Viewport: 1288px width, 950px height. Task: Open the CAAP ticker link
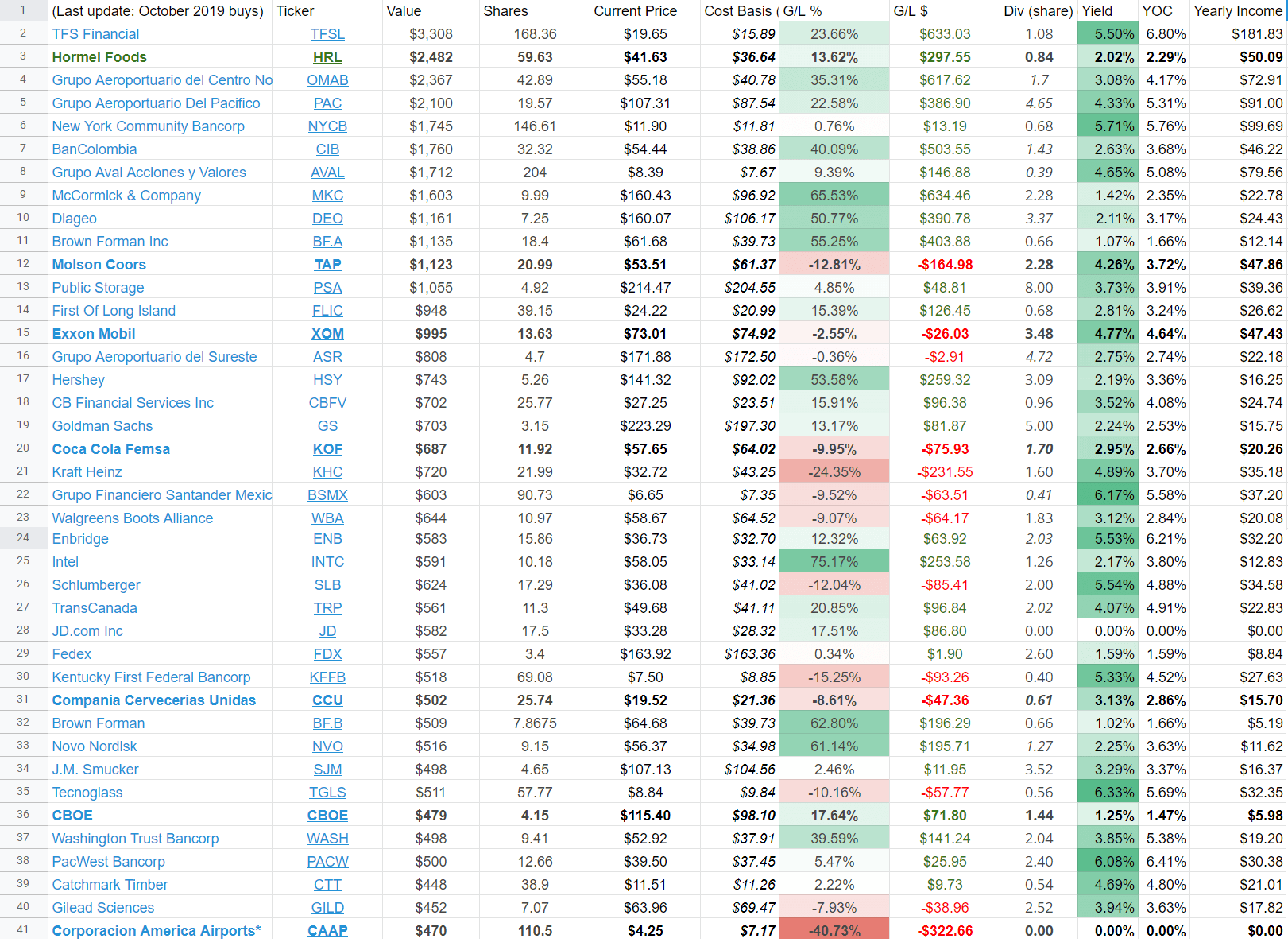pyautogui.click(x=327, y=931)
